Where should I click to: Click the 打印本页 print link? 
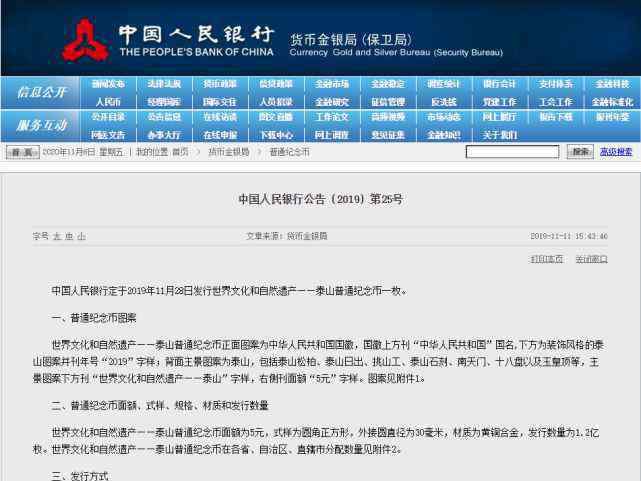click(x=547, y=259)
